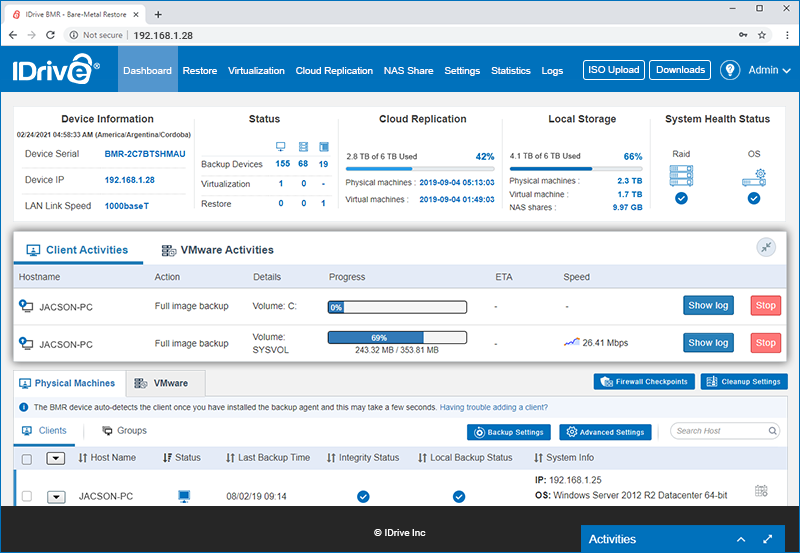Click JACSON-PC monitor status icon
Image resolution: width=800 pixels, height=553 pixels.
pyautogui.click(x=184, y=496)
